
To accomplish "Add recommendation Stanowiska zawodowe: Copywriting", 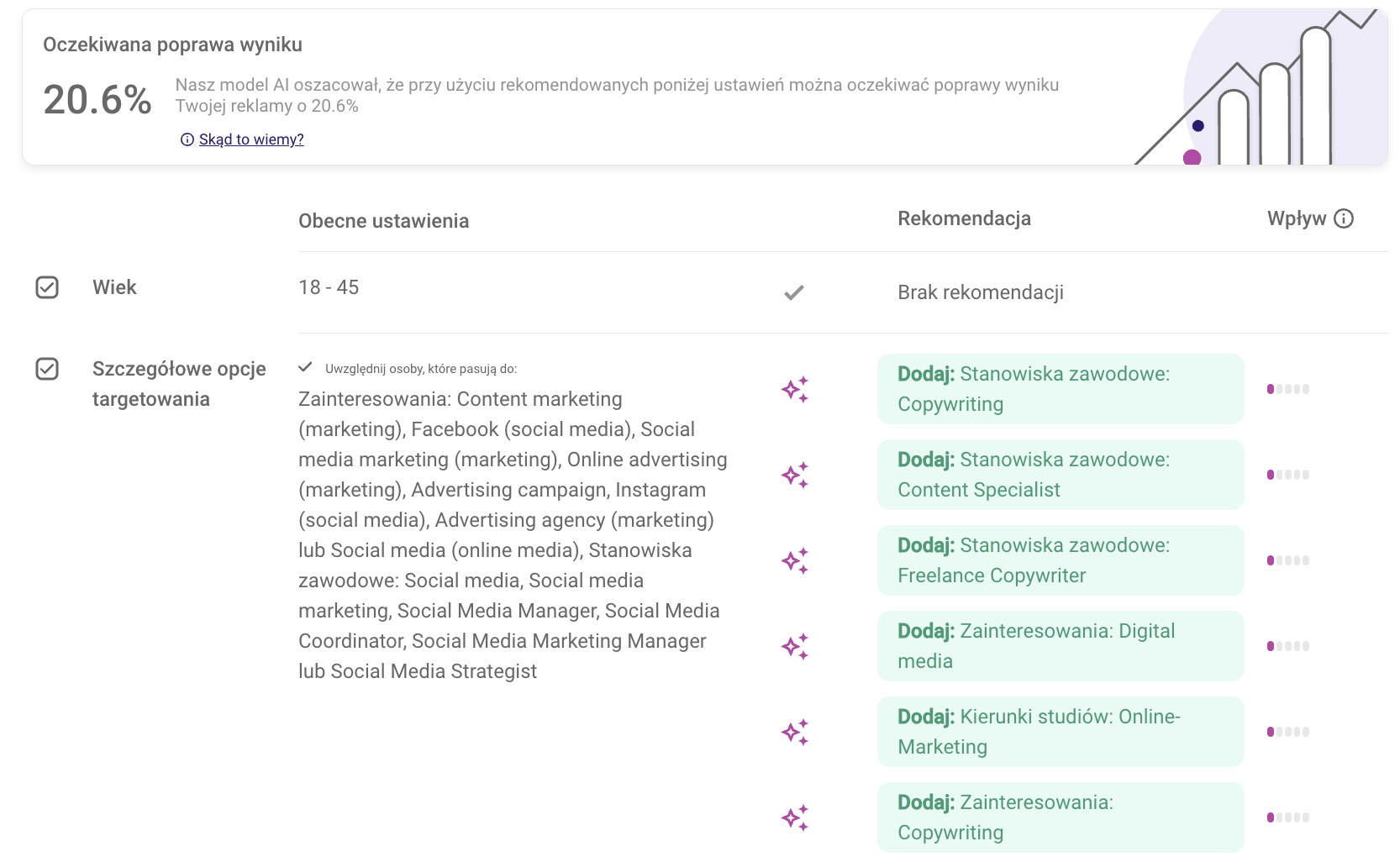I will (1061, 389).
